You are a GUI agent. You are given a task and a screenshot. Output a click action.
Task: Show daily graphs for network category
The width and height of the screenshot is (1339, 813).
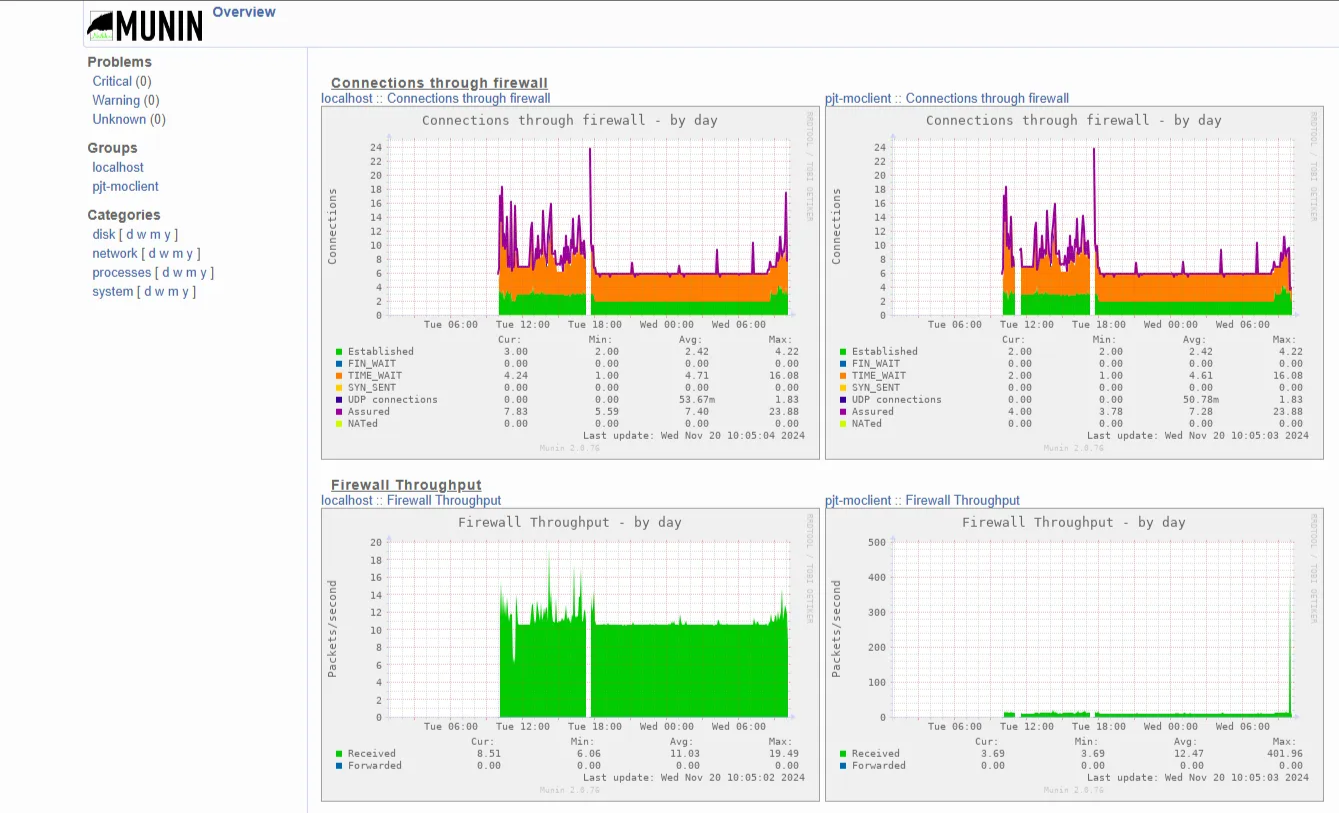click(152, 253)
